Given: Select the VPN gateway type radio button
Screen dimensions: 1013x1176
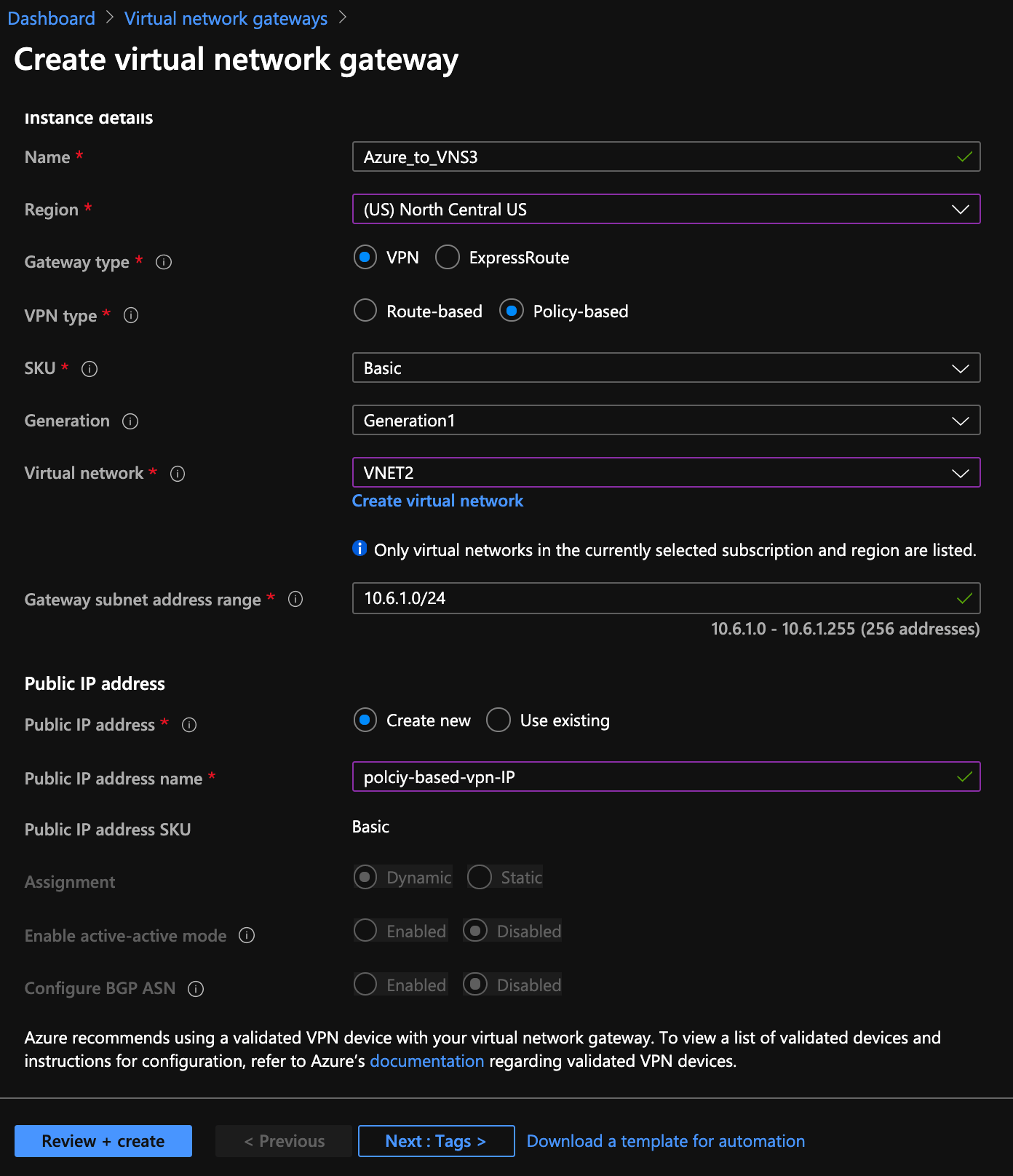Looking at the screenshot, I should pos(365,257).
